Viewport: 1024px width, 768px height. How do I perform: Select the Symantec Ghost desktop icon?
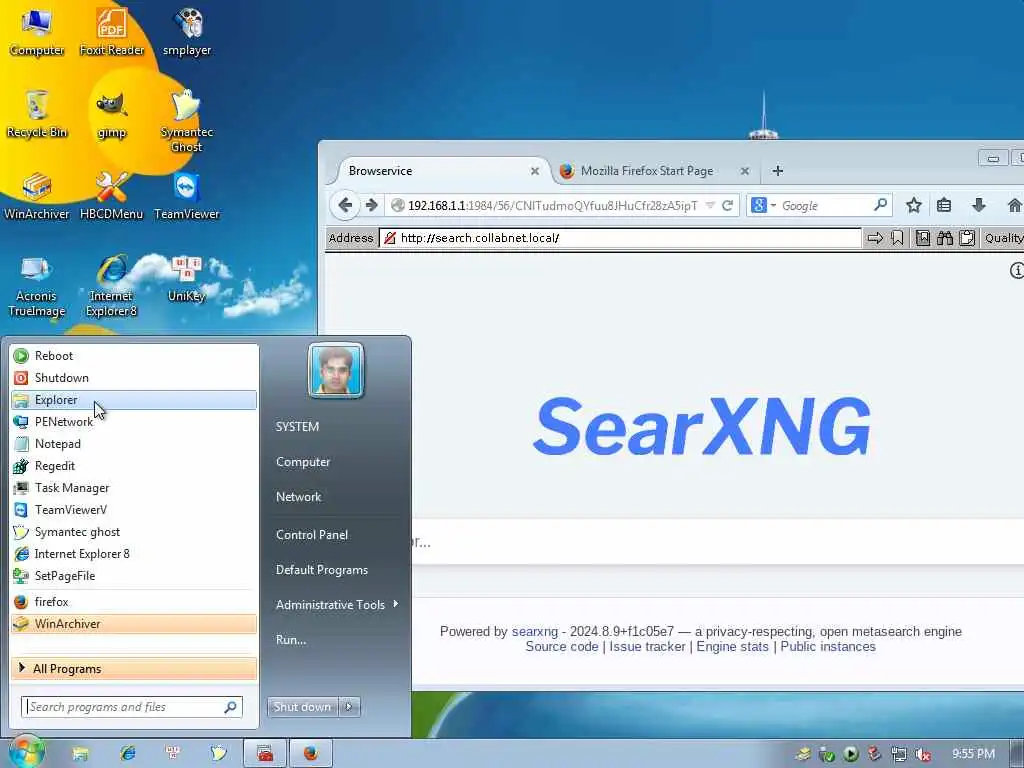187,121
